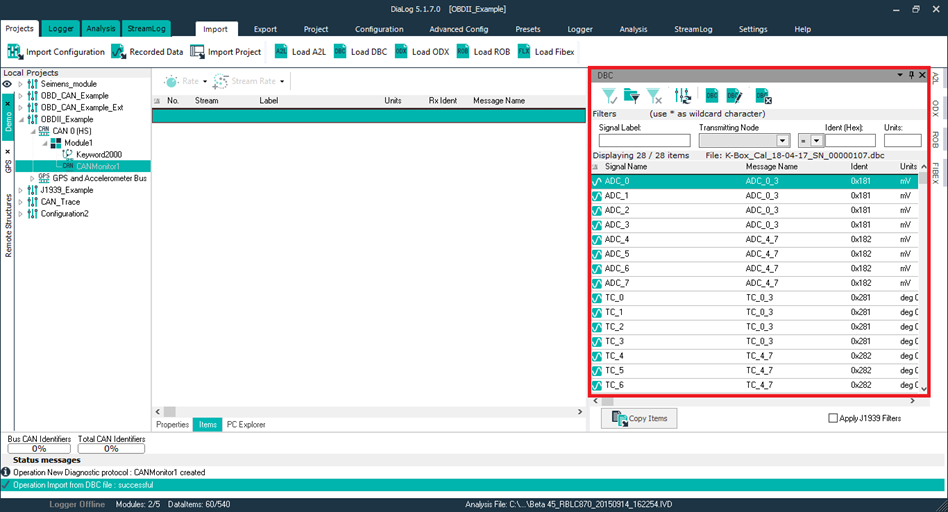Open the Configuration ribbon tab

coord(379,29)
